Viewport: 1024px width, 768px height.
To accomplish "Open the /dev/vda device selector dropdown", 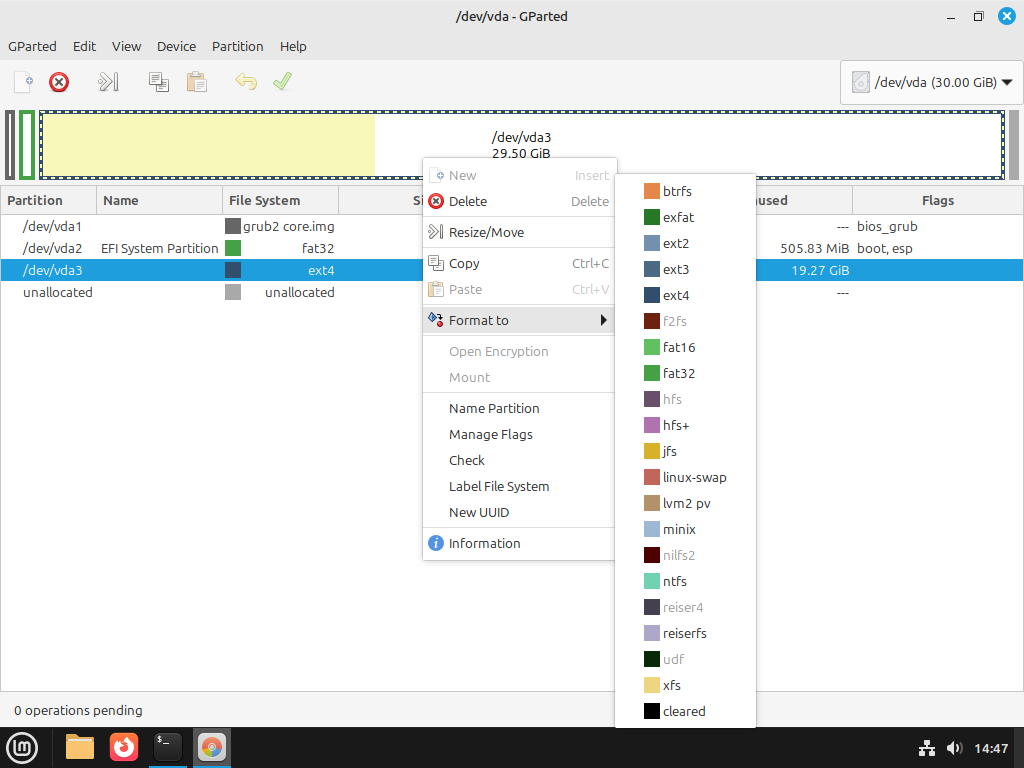I will click(x=932, y=83).
